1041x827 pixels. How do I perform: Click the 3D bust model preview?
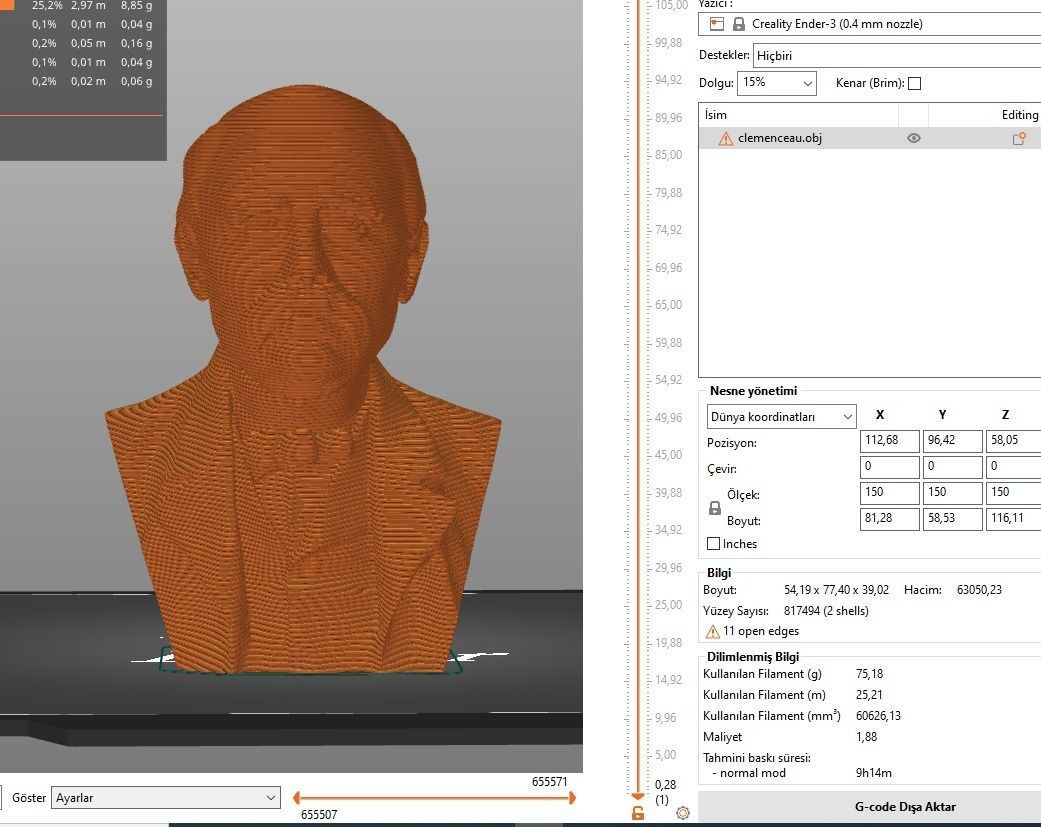(x=303, y=378)
